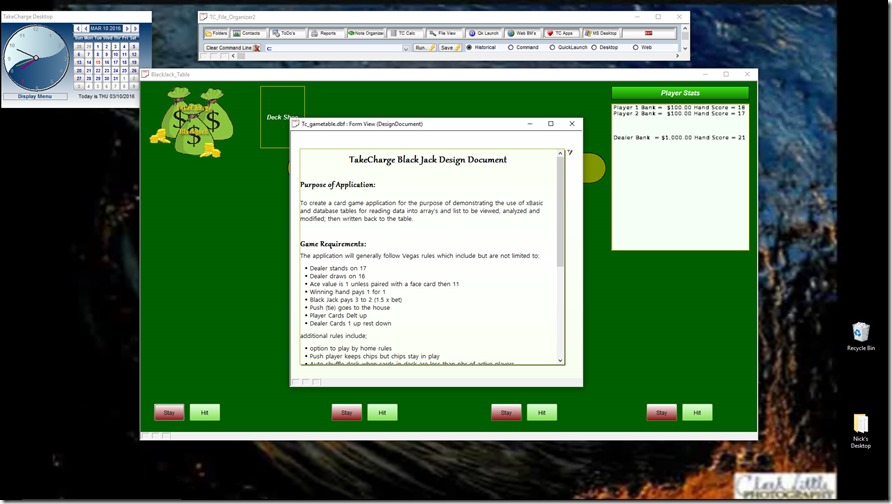Open Recycle Bin on desktop
The height and width of the screenshot is (504, 892).
pos(860,336)
